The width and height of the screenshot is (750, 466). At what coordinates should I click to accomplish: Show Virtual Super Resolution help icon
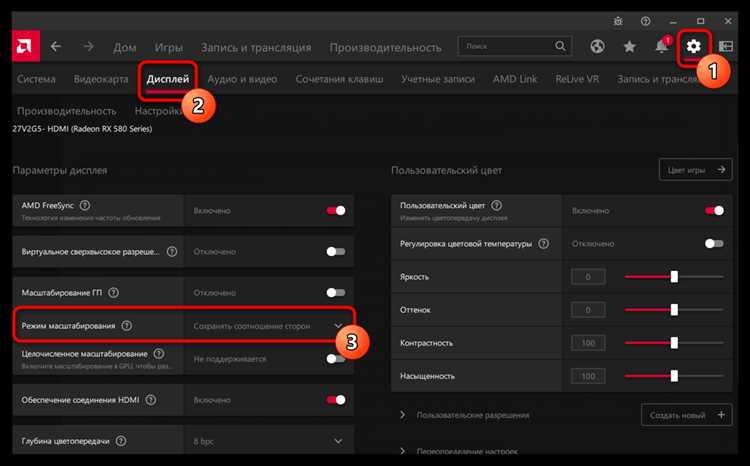click(x=172, y=252)
